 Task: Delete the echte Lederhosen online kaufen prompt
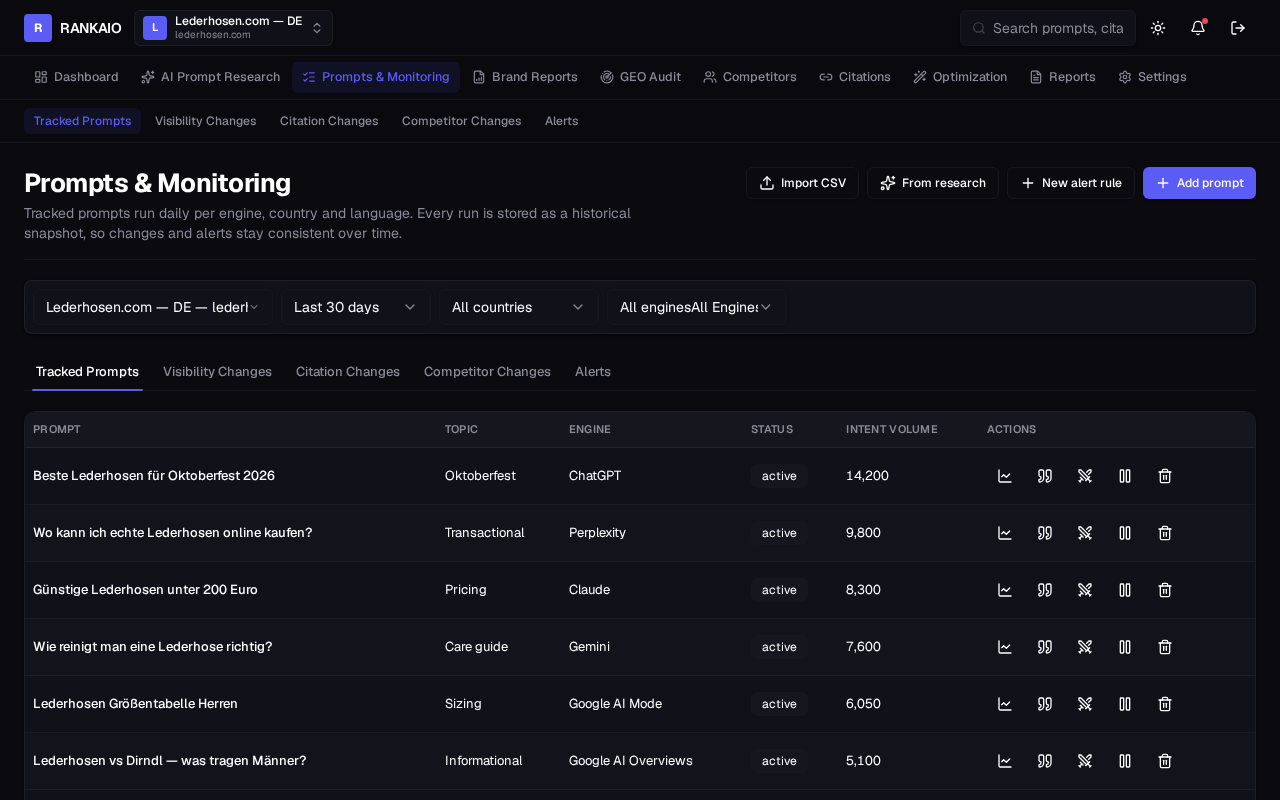tap(1165, 533)
